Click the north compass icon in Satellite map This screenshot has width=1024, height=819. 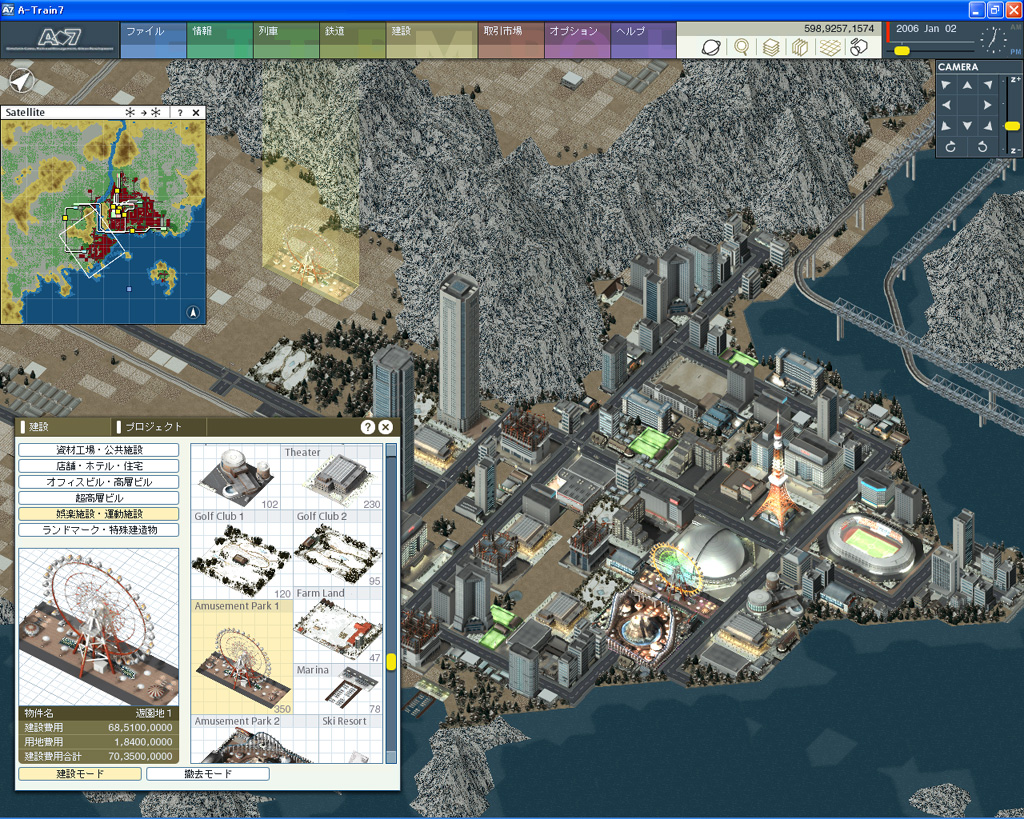(x=193, y=312)
